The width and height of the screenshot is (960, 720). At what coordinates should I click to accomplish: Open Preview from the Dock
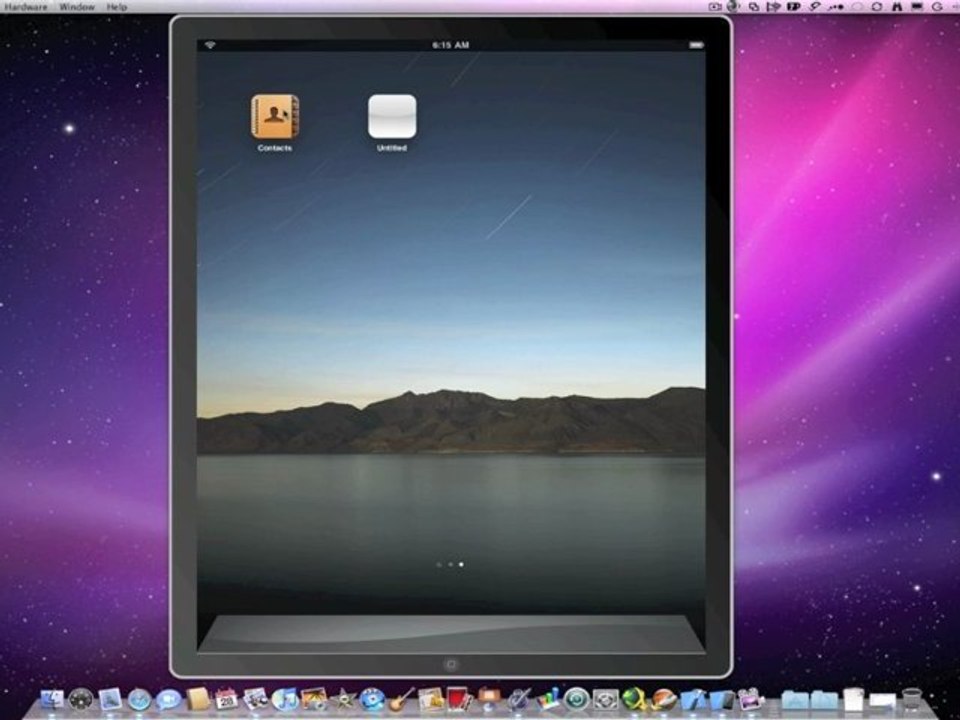(256, 699)
